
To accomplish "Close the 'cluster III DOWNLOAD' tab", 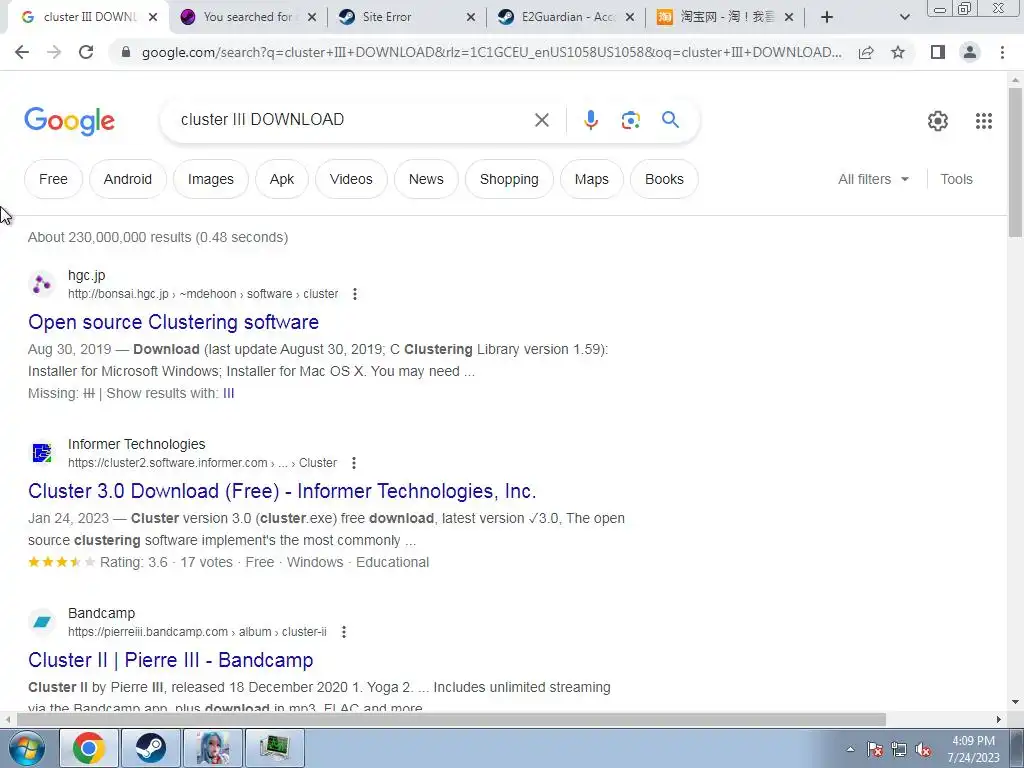I will [153, 17].
